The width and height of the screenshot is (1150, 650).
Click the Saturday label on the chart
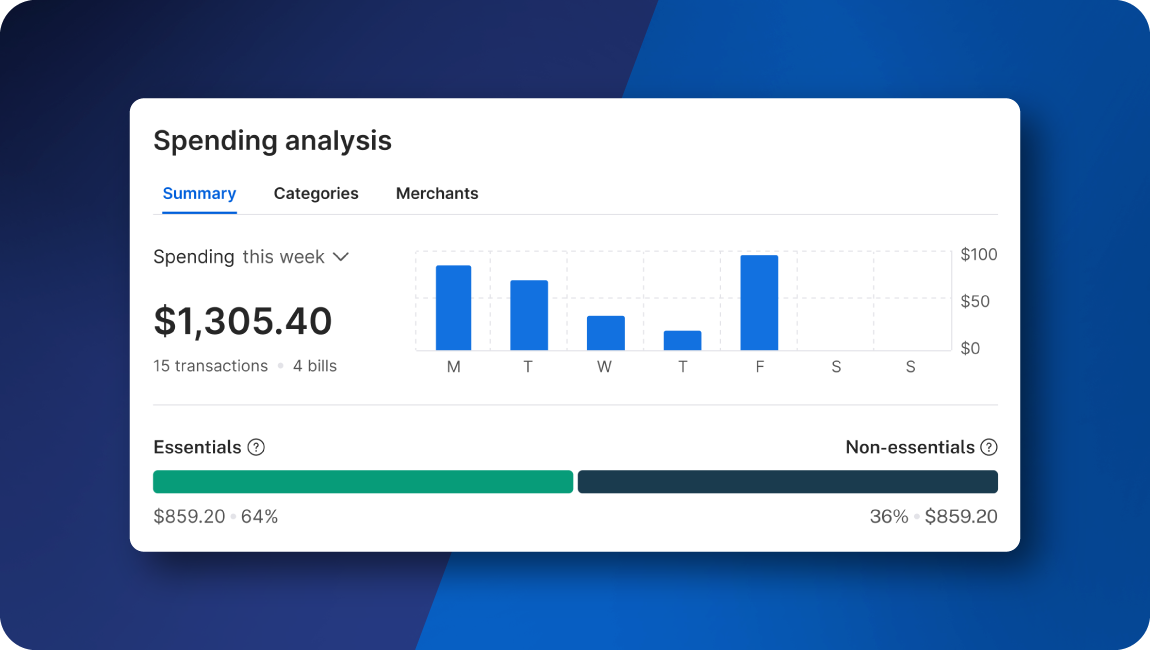click(835, 367)
